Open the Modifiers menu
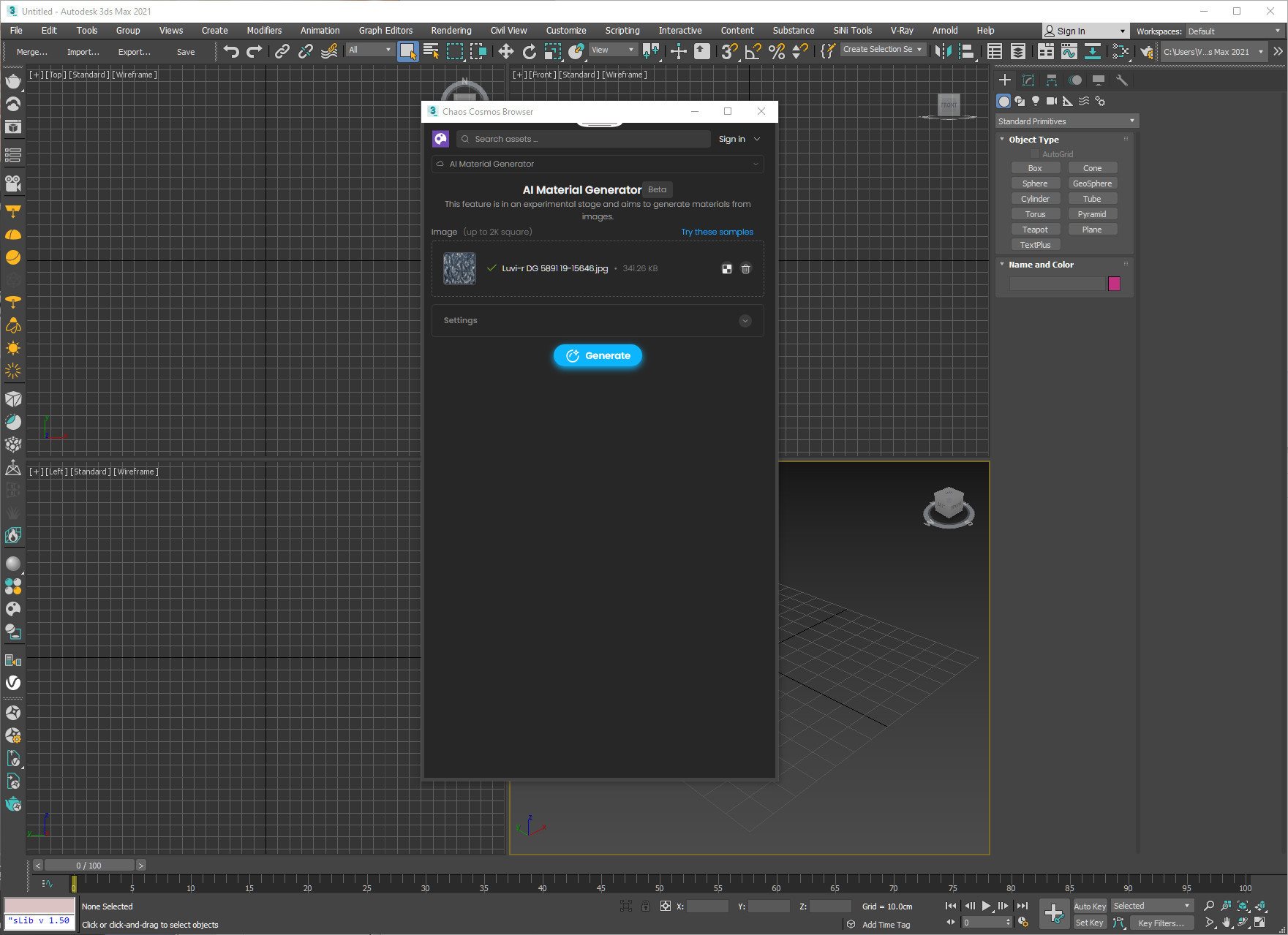This screenshot has height=935, width=1288. pyautogui.click(x=264, y=31)
